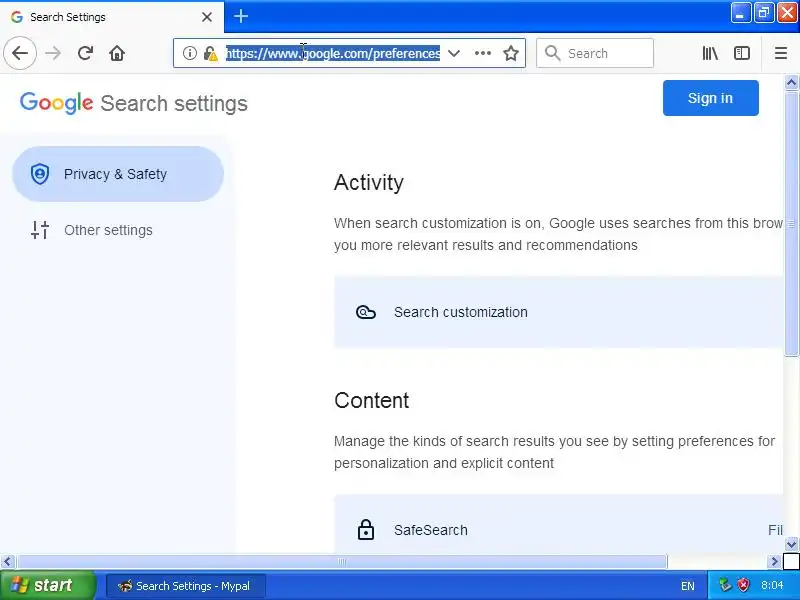Click vertical scrollbar down arrow

pyautogui.click(x=791, y=544)
